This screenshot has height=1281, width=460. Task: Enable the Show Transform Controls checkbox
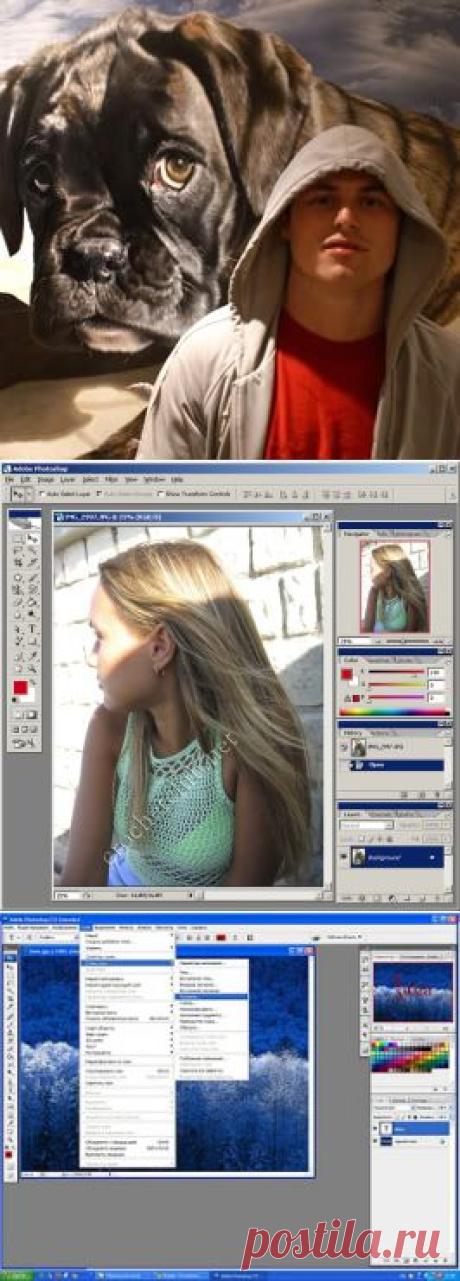(x=161, y=494)
